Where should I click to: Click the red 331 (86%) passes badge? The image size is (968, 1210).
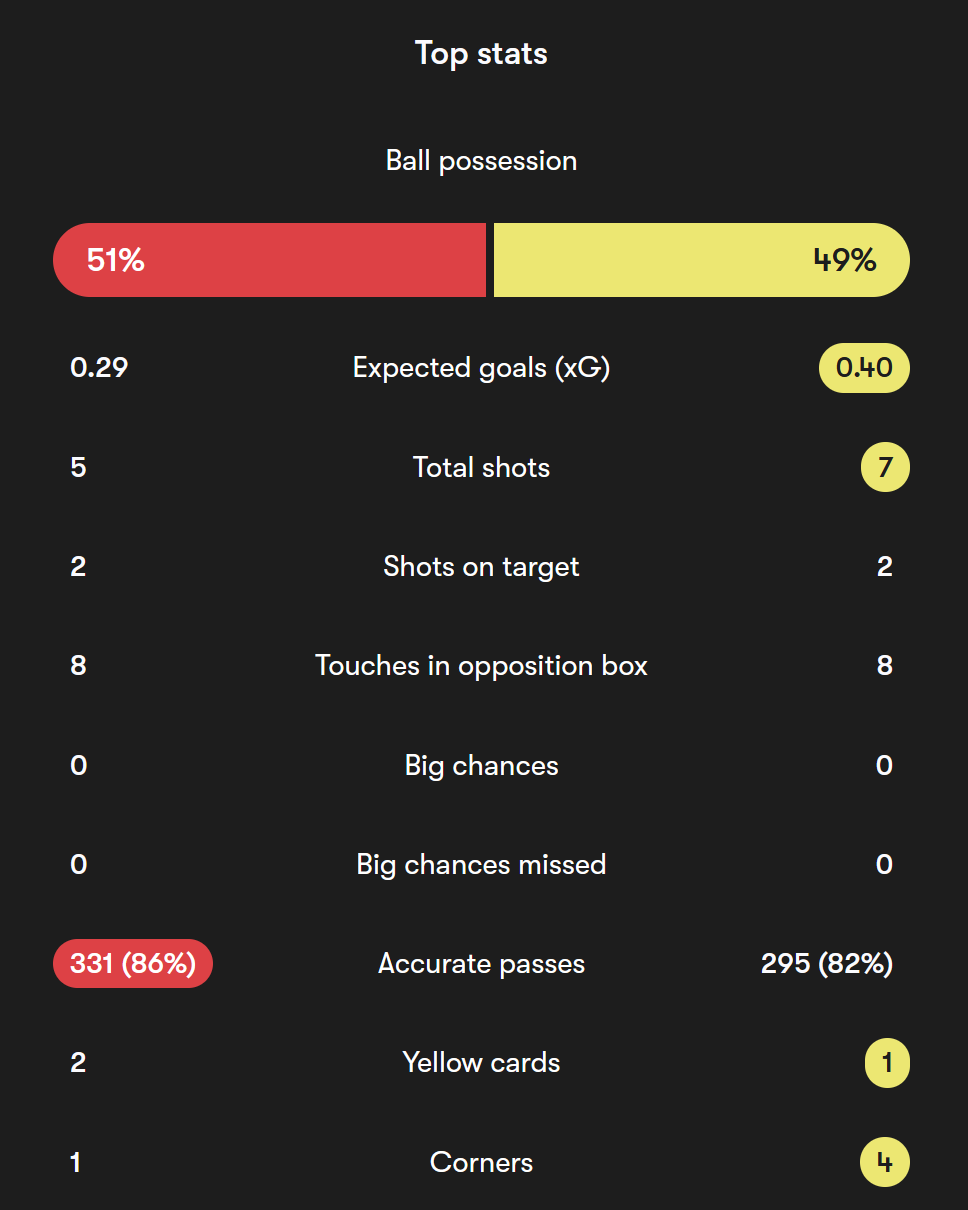(x=133, y=964)
